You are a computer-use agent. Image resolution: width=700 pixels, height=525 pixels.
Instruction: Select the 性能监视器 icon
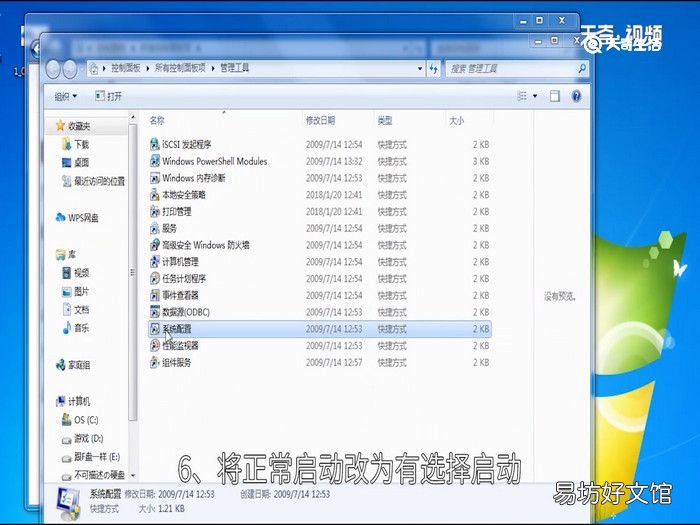tap(154, 345)
